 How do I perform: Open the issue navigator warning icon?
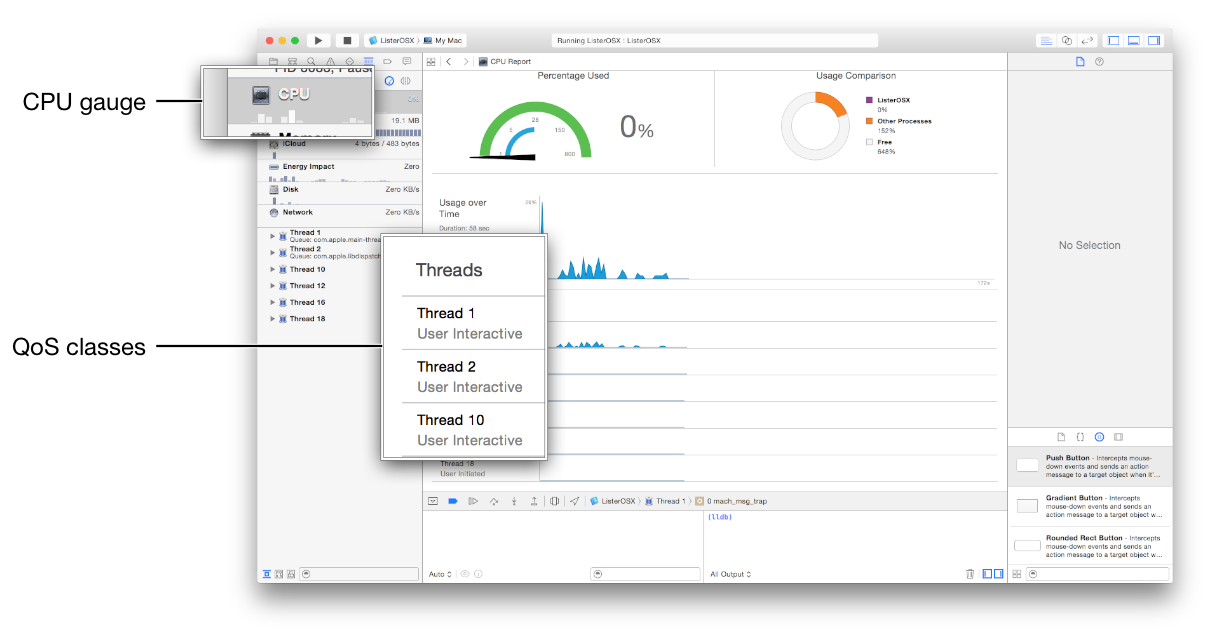[x=331, y=61]
